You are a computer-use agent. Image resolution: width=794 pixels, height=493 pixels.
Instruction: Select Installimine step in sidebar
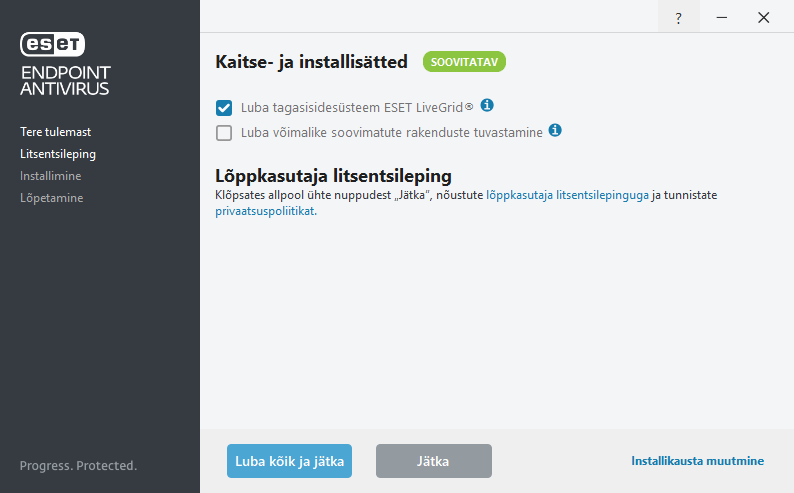tap(51, 176)
